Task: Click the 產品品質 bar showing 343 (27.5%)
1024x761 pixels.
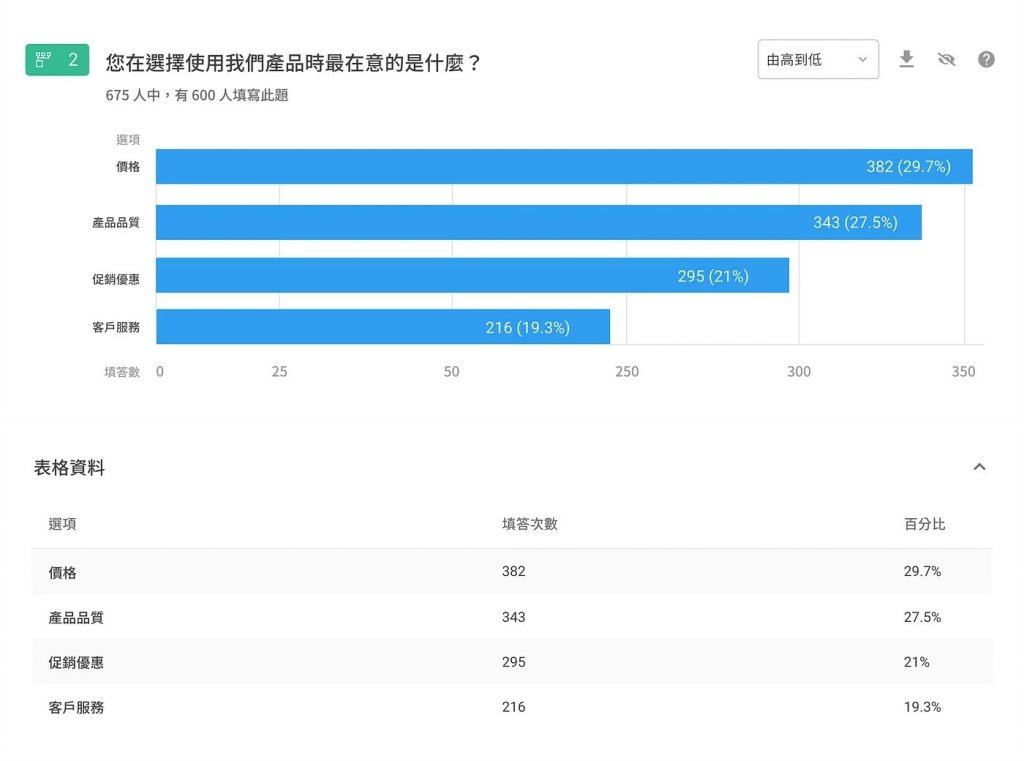Action: 539,222
